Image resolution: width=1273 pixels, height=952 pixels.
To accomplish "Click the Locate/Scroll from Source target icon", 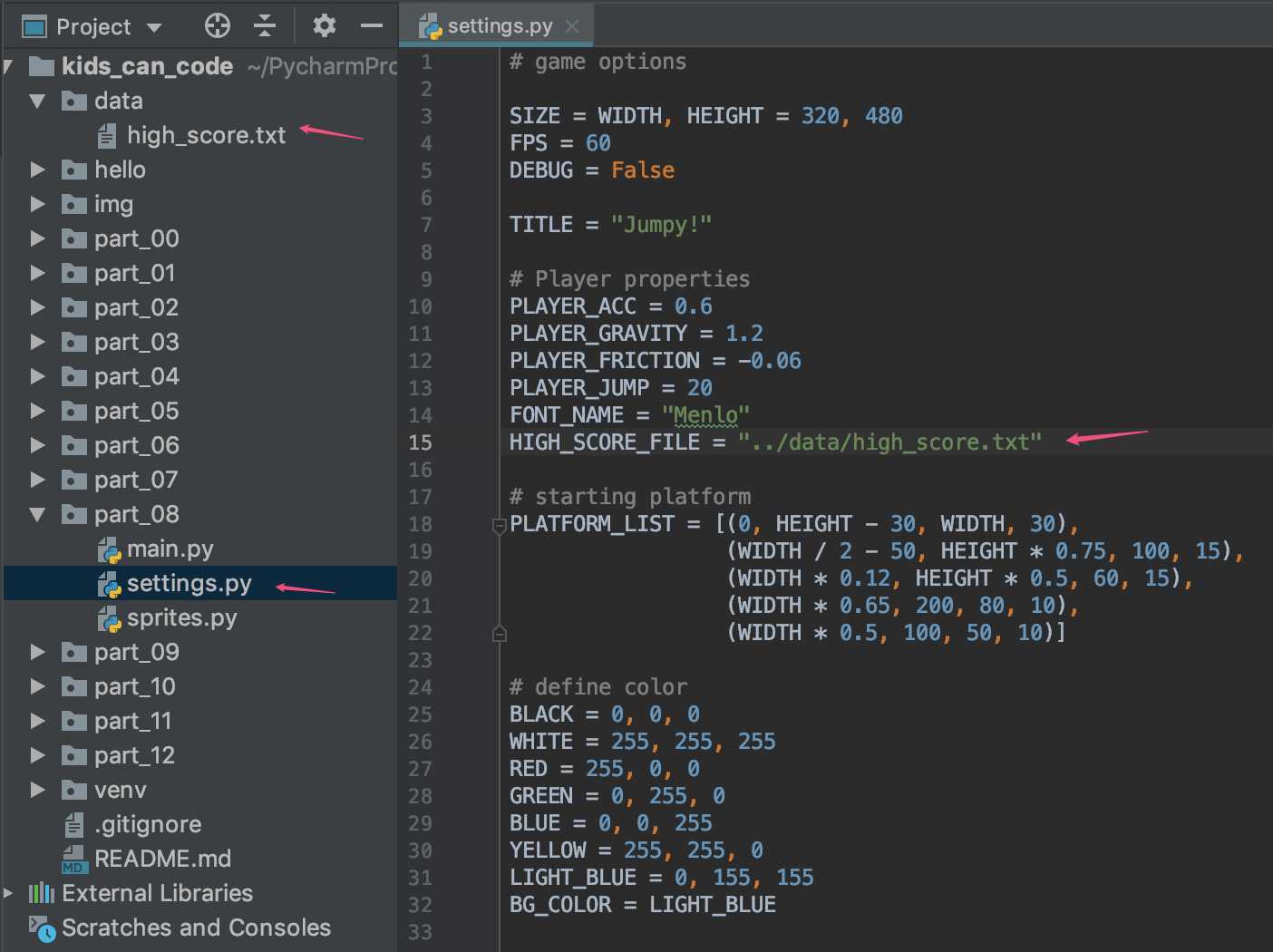I will [x=218, y=25].
